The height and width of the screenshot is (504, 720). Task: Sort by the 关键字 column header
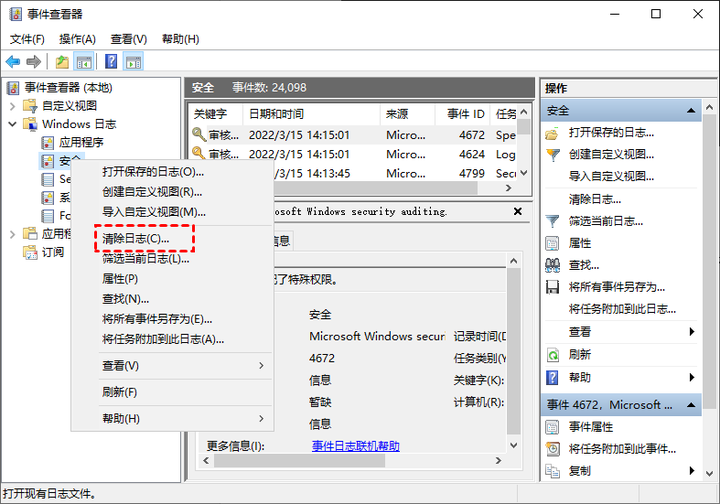click(x=217, y=114)
